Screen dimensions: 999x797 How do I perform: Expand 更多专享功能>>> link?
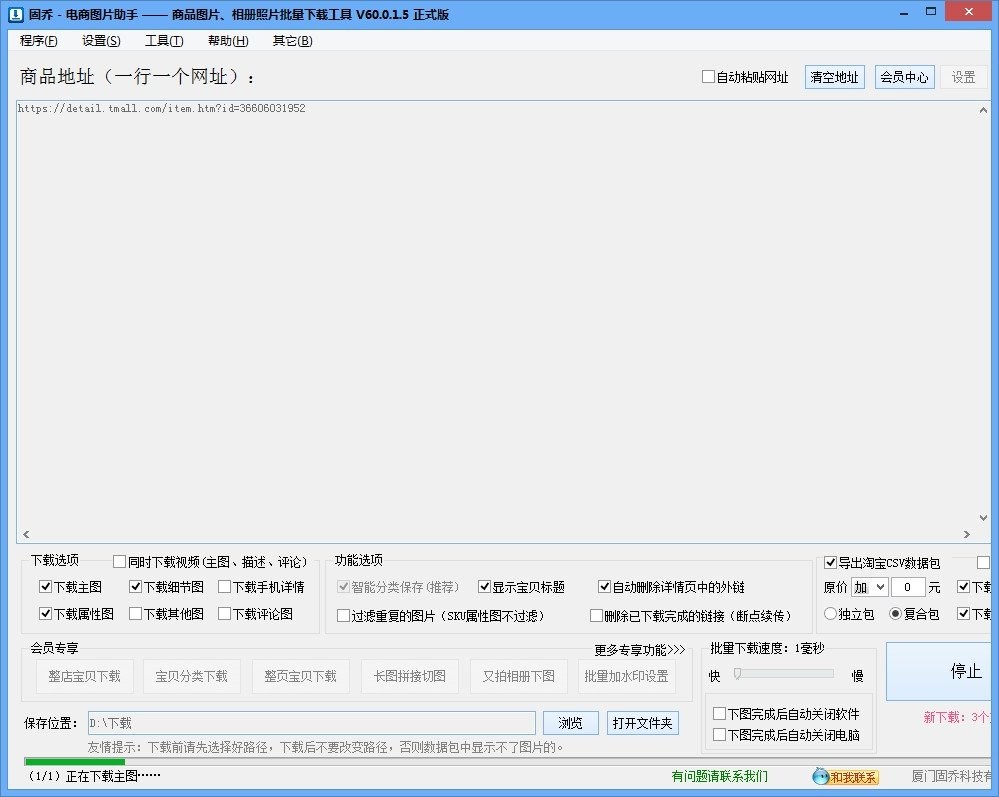pos(640,650)
